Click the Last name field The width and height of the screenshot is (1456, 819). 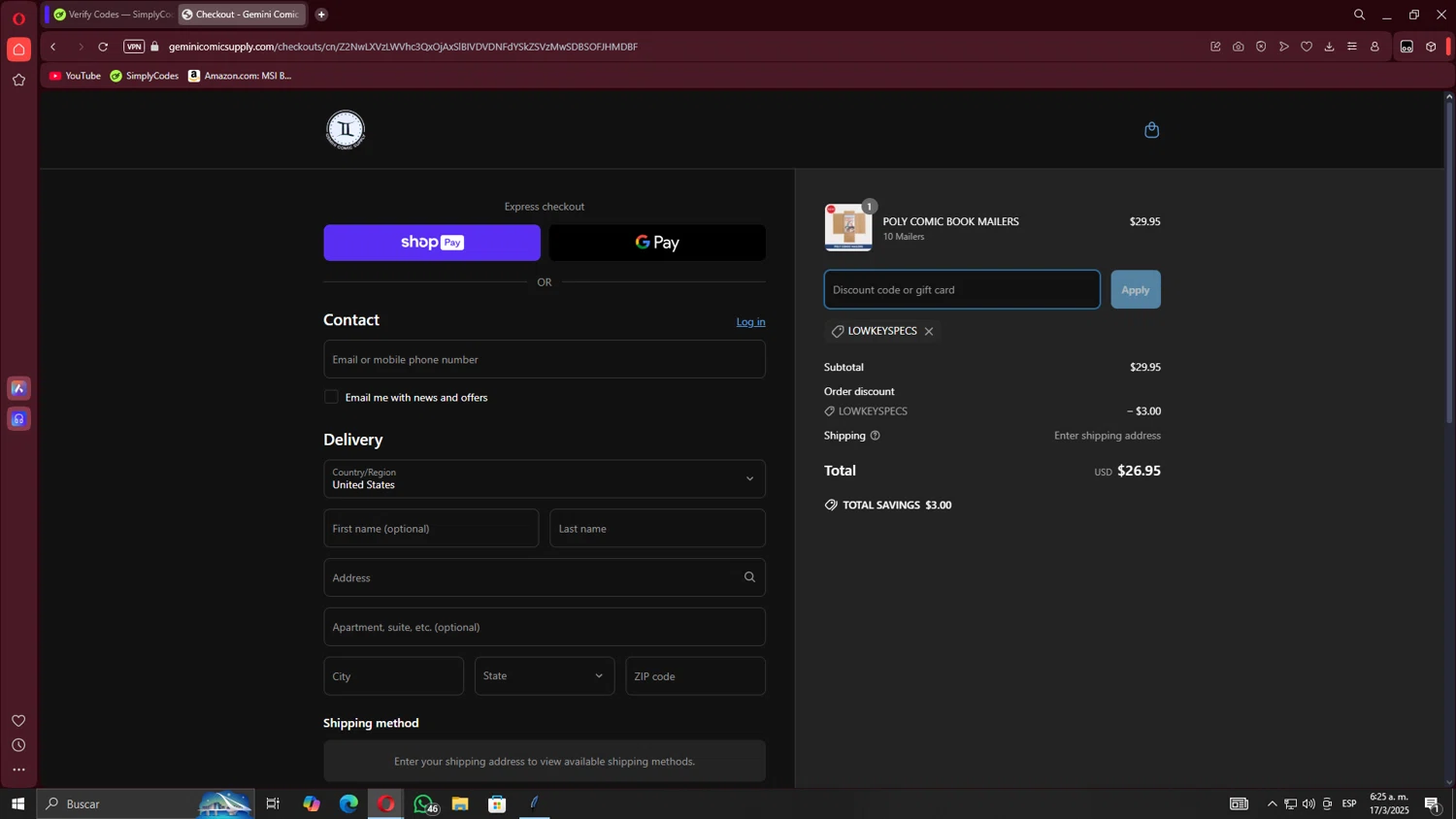point(657,529)
